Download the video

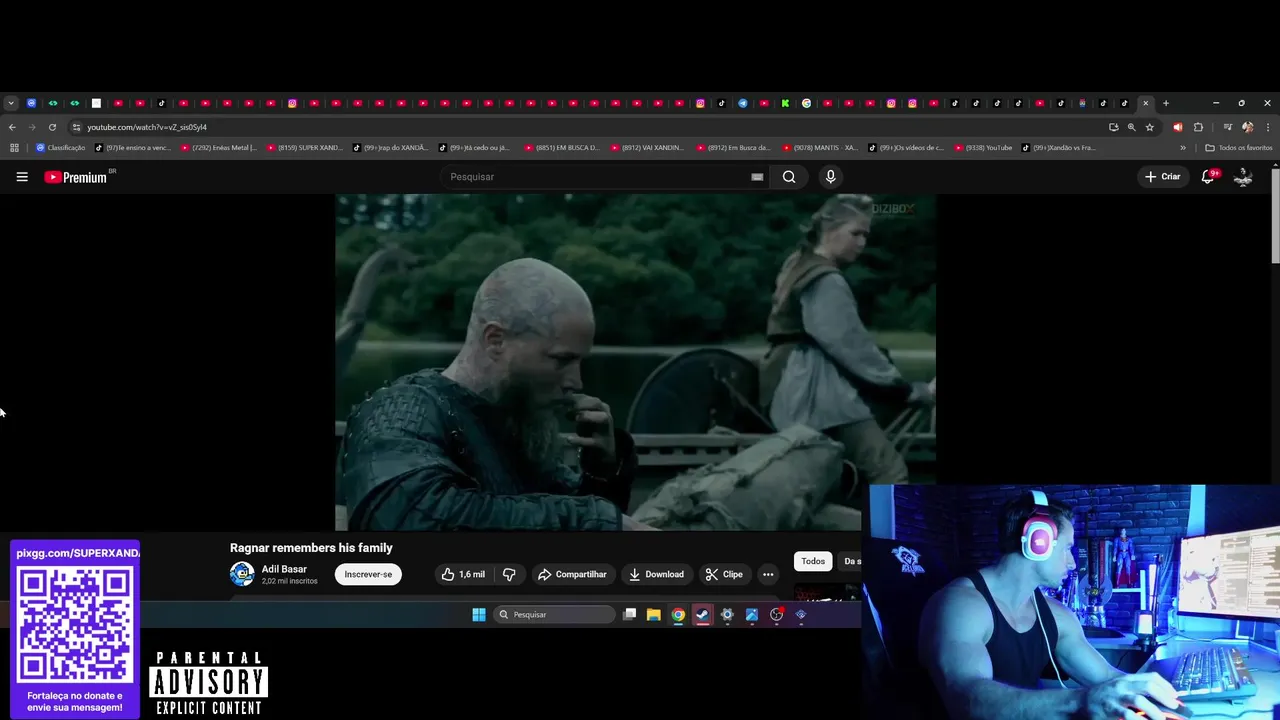tap(656, 574)
